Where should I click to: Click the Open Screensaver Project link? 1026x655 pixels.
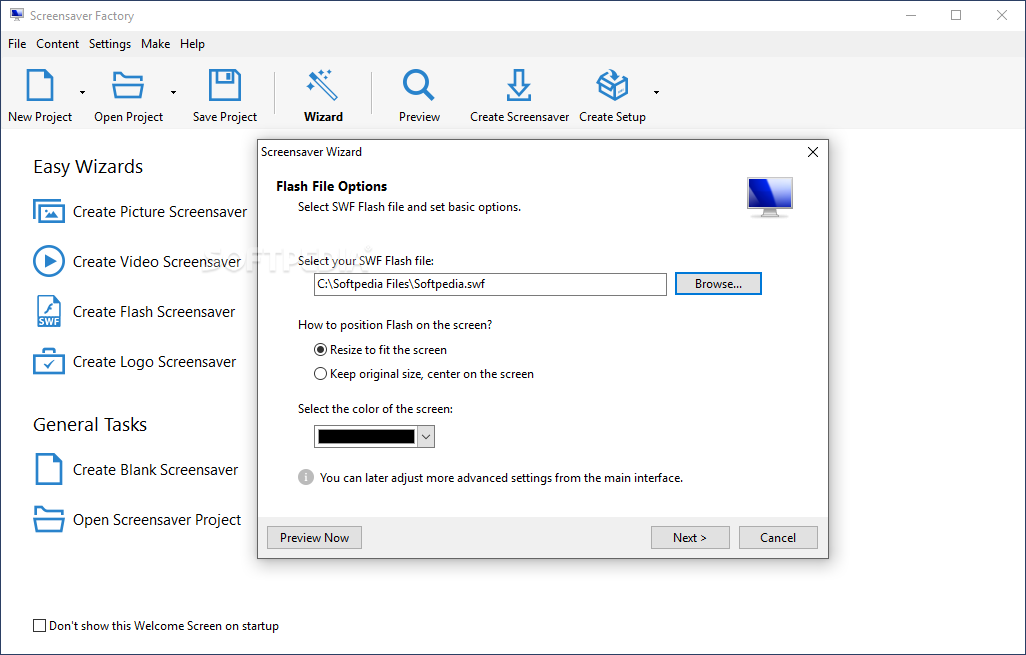point(157,520)
